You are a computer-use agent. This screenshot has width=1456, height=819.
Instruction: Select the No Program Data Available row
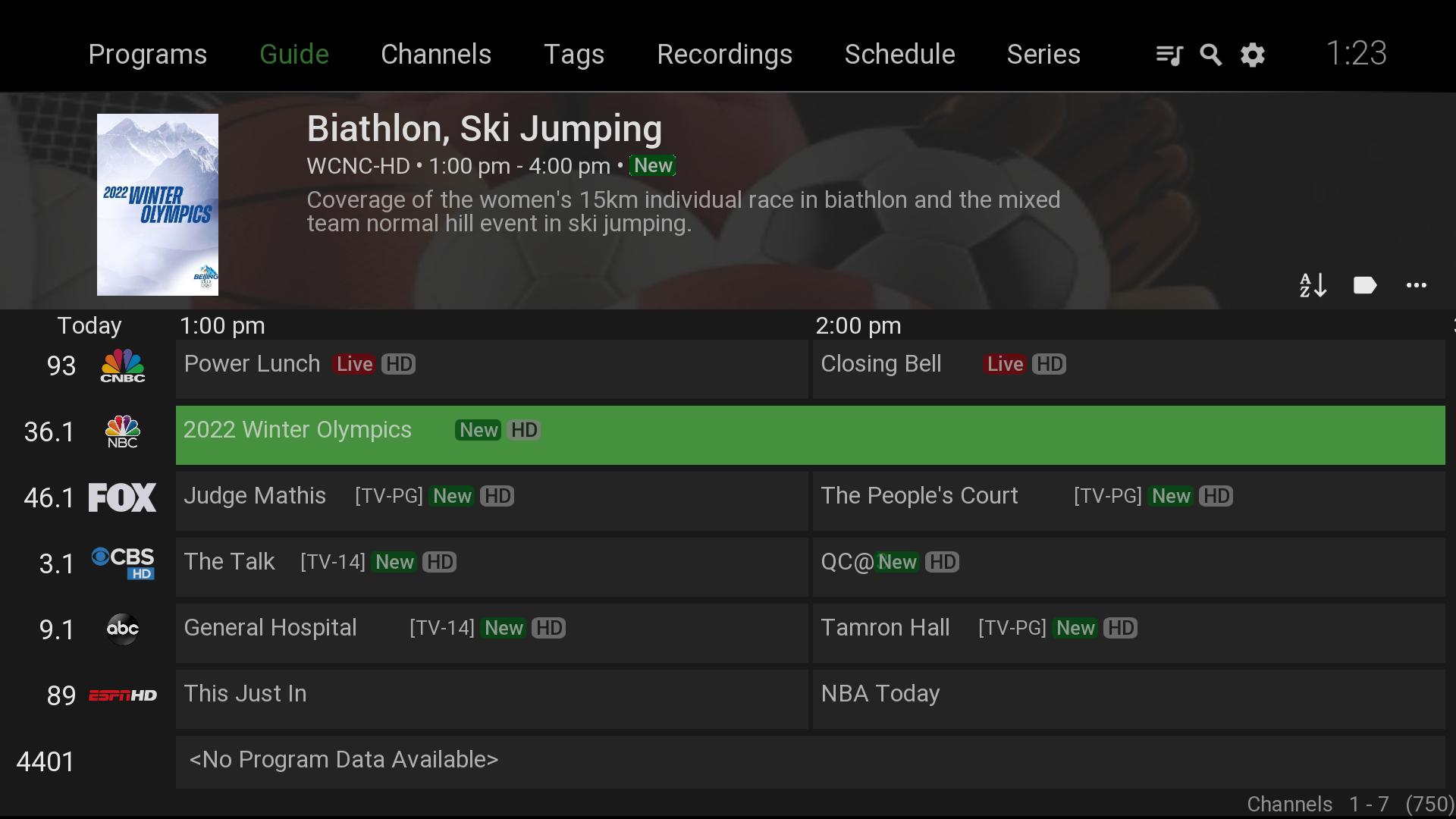pos(811,762)
